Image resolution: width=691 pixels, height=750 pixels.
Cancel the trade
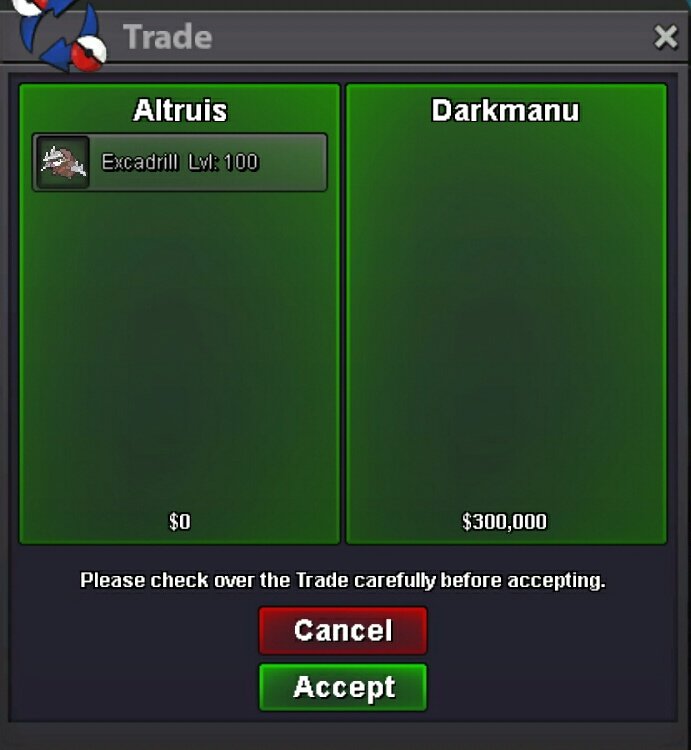(x=343, y=630)
